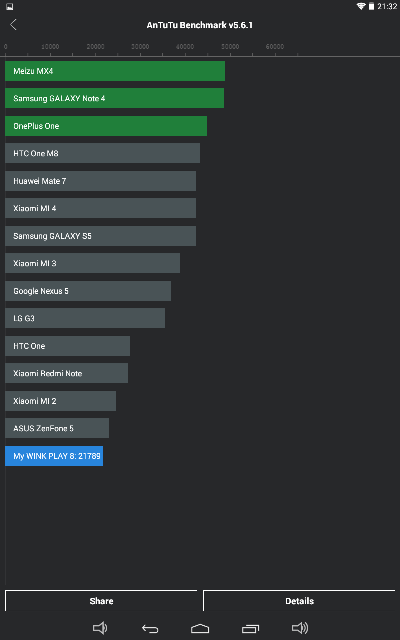The height and width of the screenshot is (640, 400).
Task: Open the Details tab
Action: click(299, 600)
